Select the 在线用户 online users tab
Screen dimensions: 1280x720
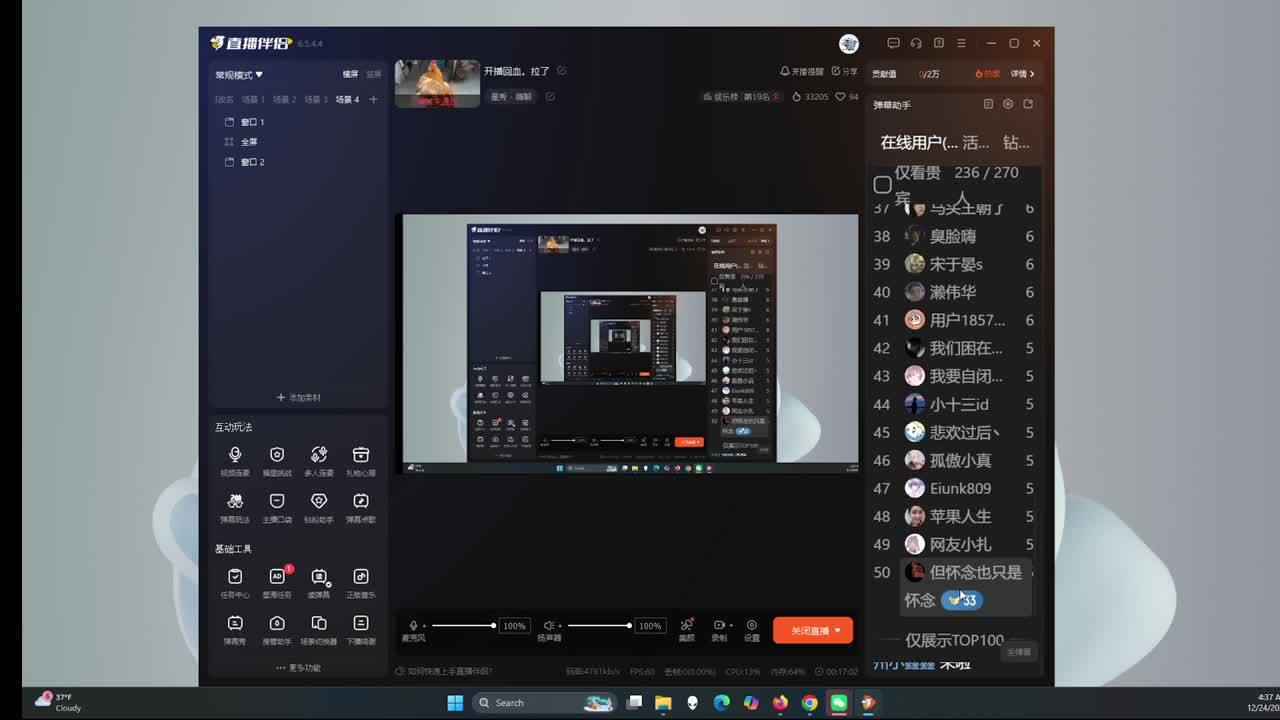click(918, 143)
